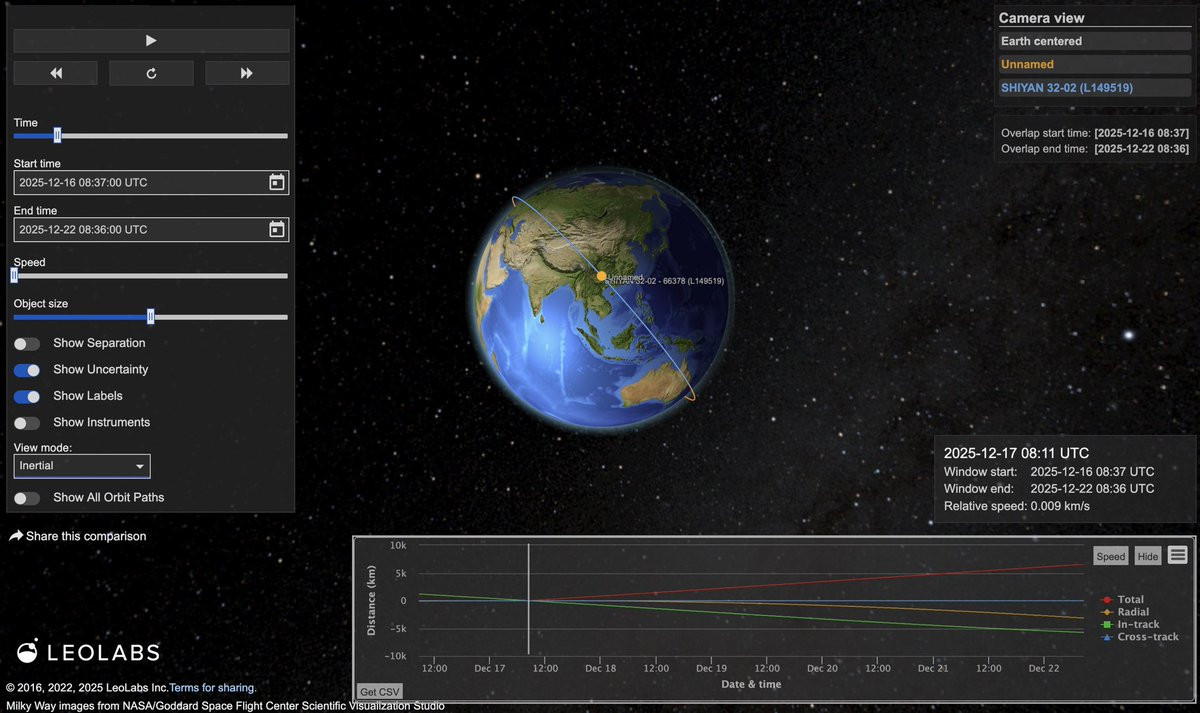1200x713 pixels.
Task: Toggle the In-track series in legend
Action: (1130, 624)
